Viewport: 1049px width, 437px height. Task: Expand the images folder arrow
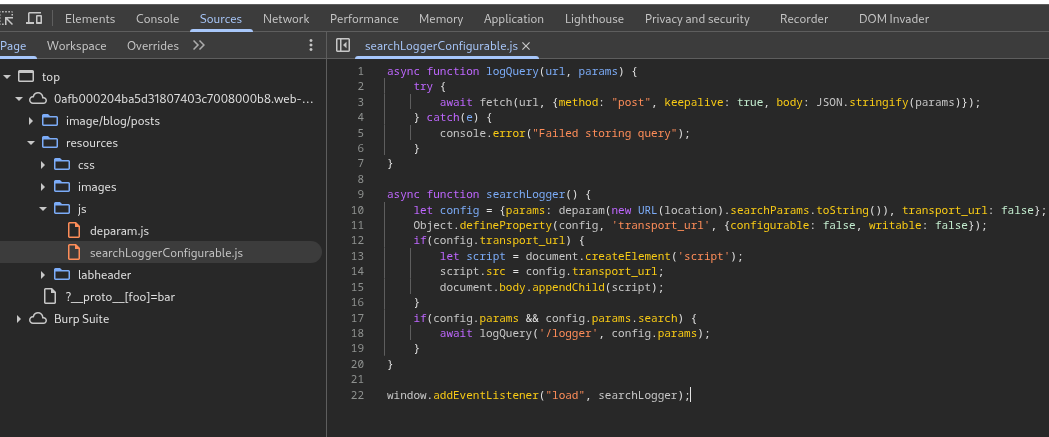point(42,187)
